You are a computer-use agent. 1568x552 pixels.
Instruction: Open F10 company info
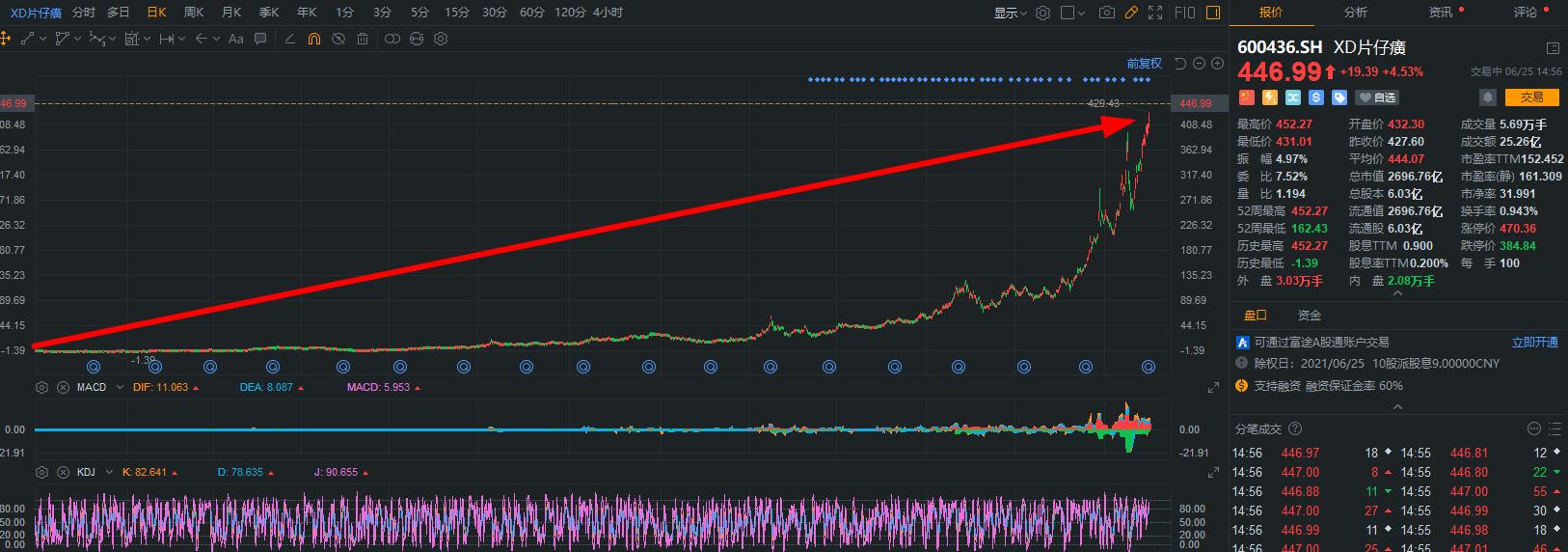(x=1185, y=13)
